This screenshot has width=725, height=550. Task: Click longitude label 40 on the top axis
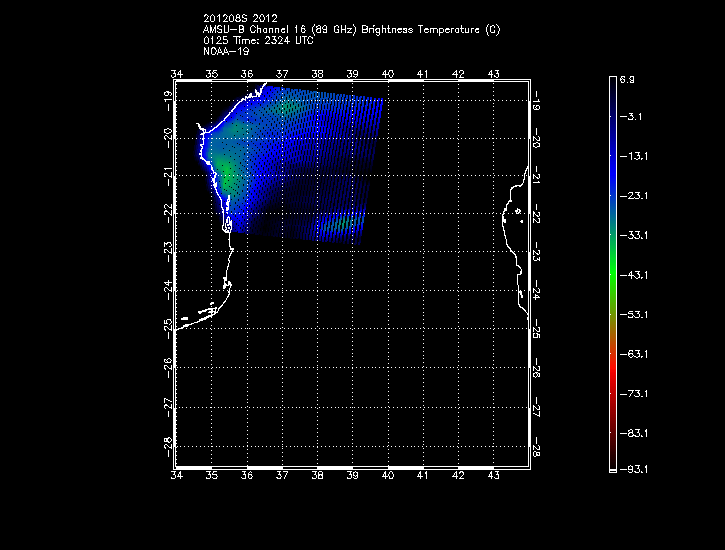tap(388, 74)
